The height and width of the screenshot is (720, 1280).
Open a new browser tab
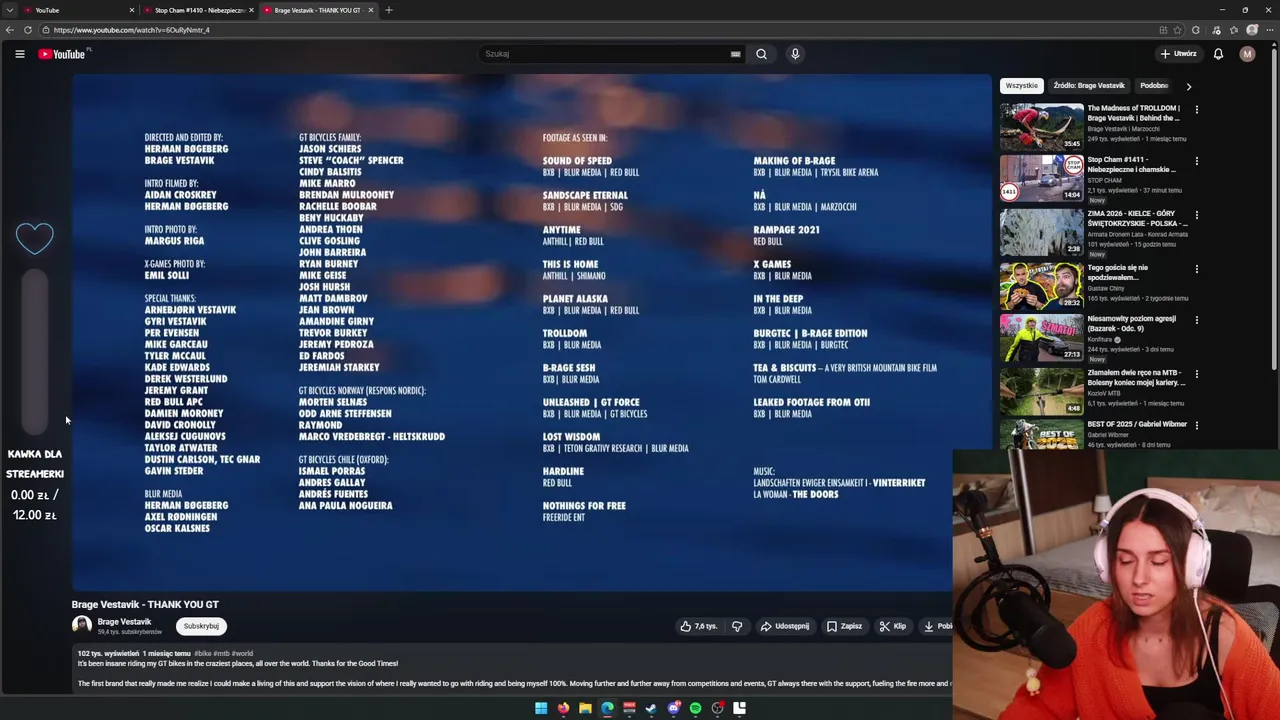point(389,10)
